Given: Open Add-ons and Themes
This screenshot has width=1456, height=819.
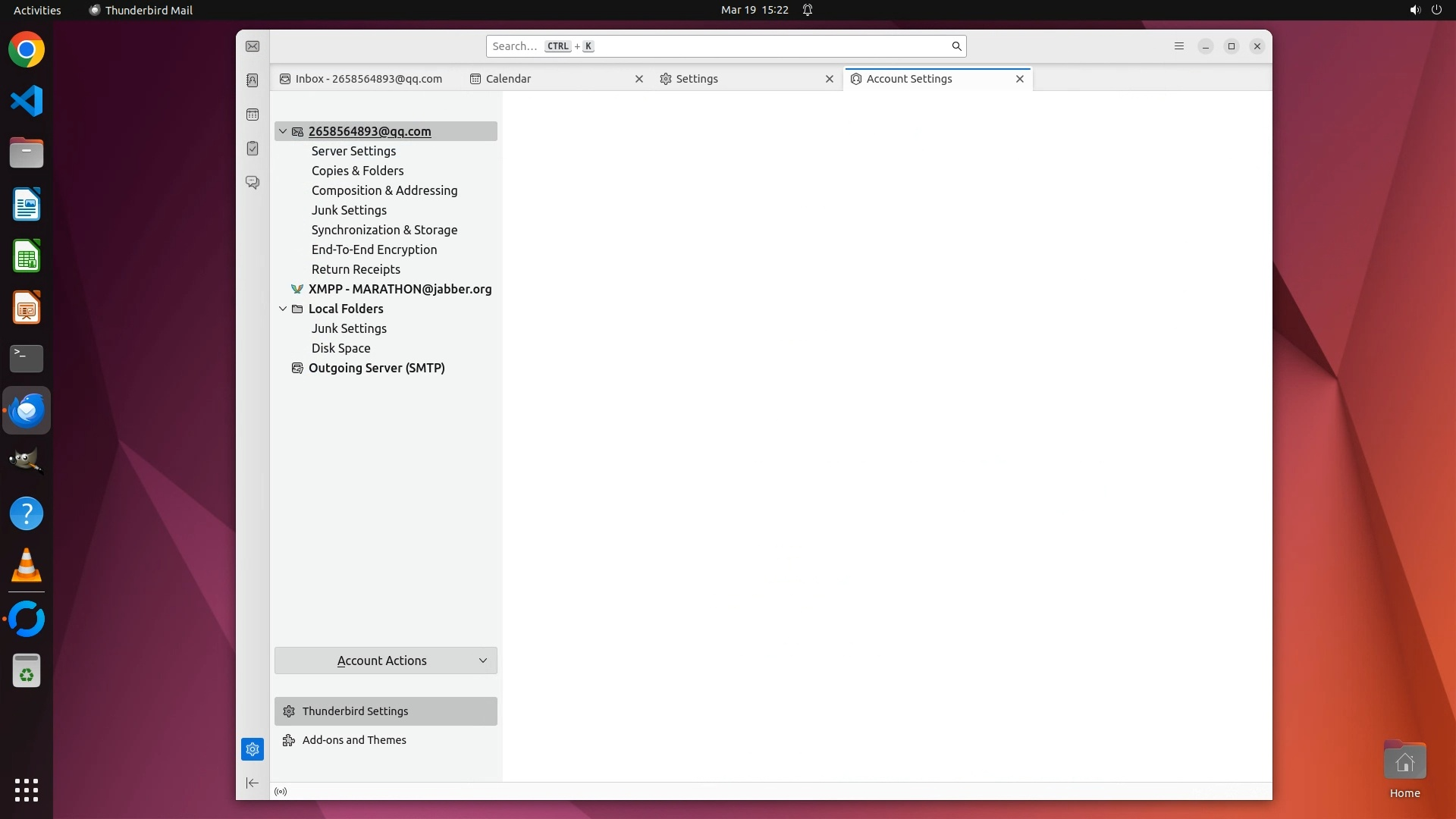Looking at the screenshot, I should pyautogui.click(x=354, y=740).
